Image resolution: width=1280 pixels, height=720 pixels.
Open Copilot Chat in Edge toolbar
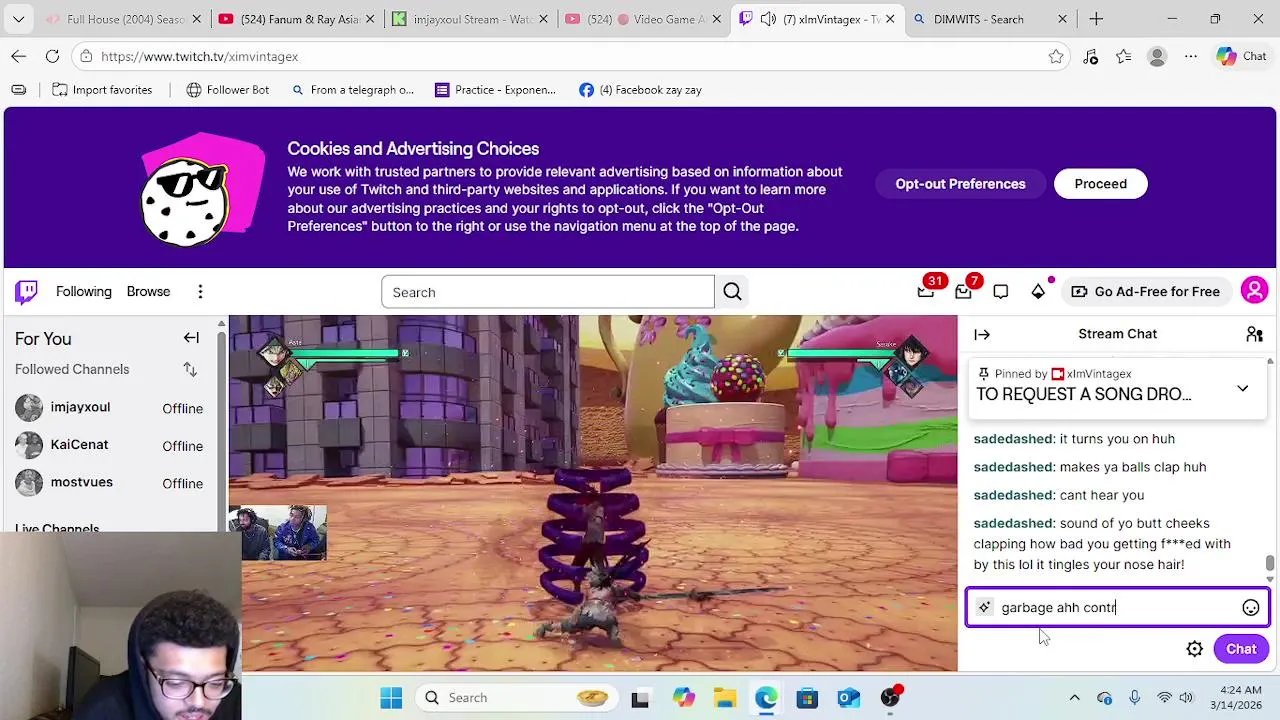(1241, 57)
